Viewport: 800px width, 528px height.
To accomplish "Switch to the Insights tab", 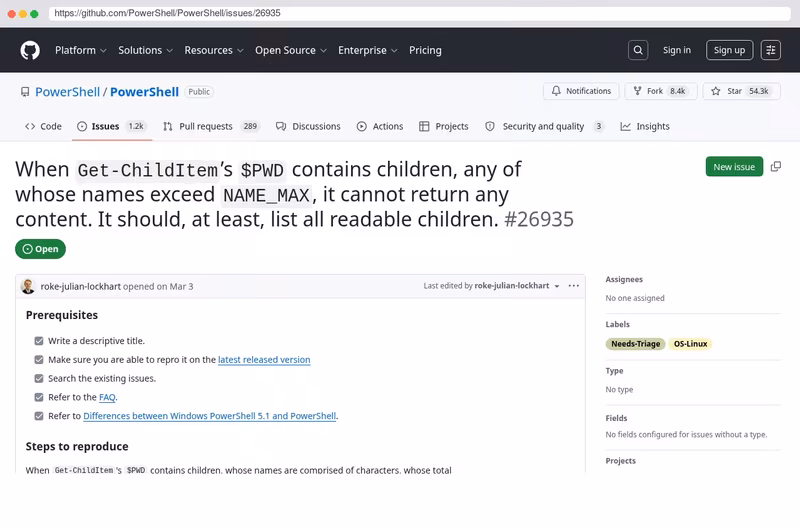I will [x=645, y=126].
